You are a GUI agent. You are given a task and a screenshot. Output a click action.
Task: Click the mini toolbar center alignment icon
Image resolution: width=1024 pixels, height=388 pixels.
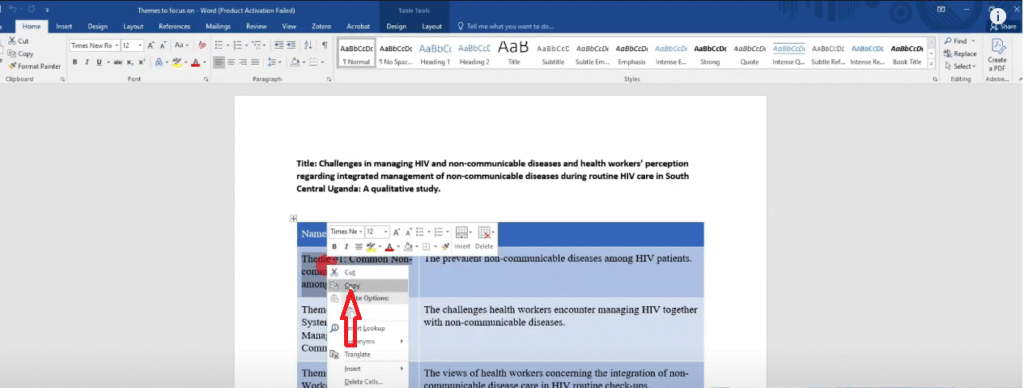(x=359, y=246)
